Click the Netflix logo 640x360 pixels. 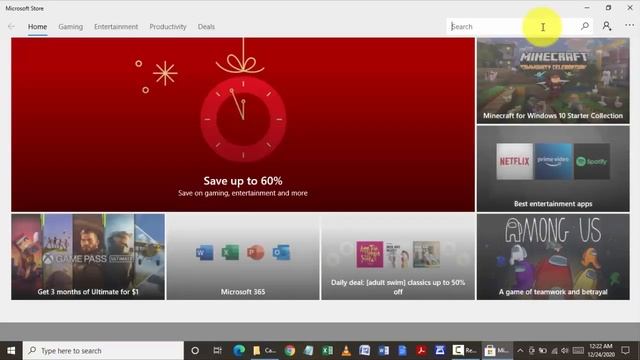click(x=514, y=161)
